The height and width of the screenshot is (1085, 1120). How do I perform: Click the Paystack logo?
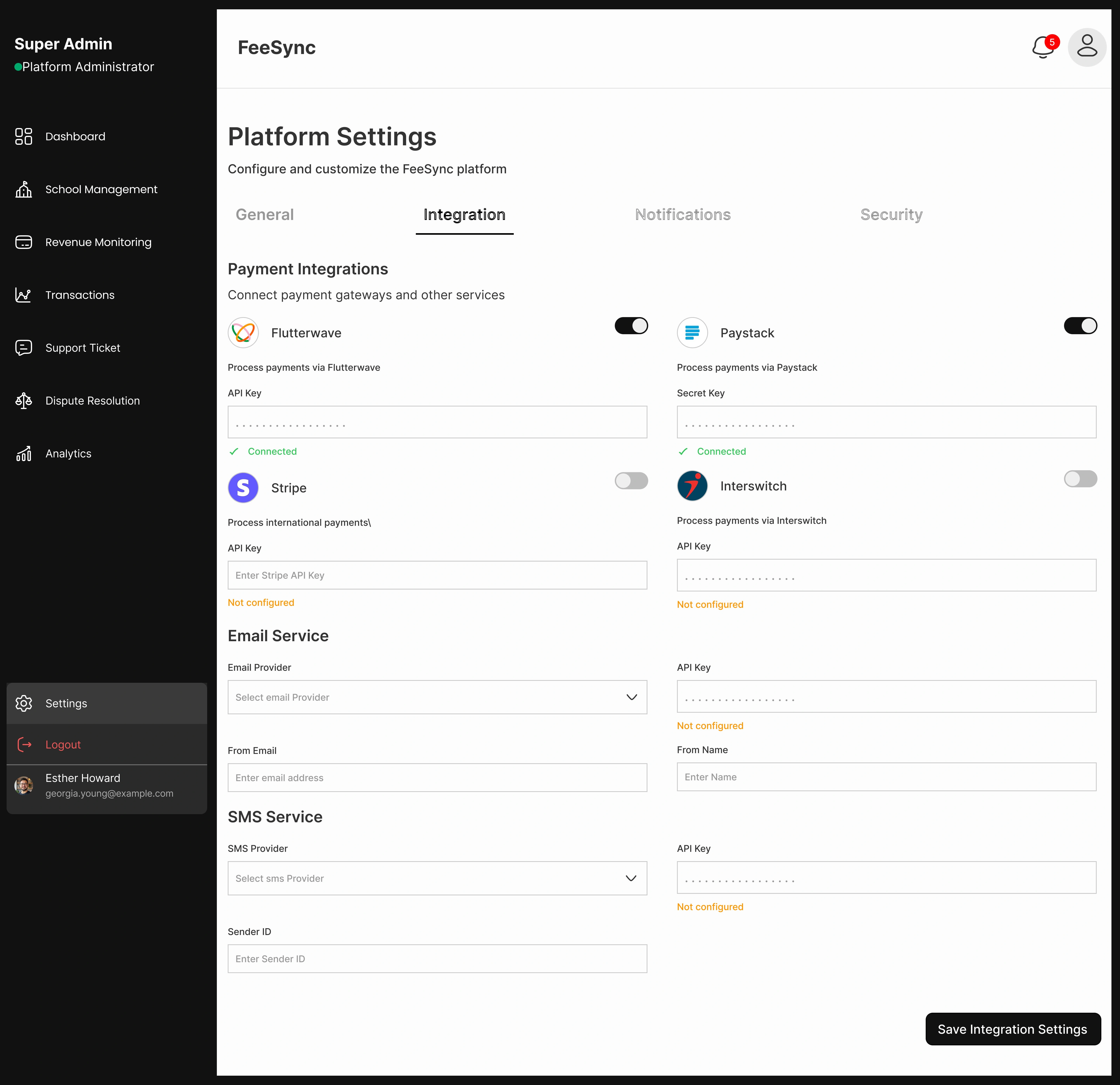(693, 332)
